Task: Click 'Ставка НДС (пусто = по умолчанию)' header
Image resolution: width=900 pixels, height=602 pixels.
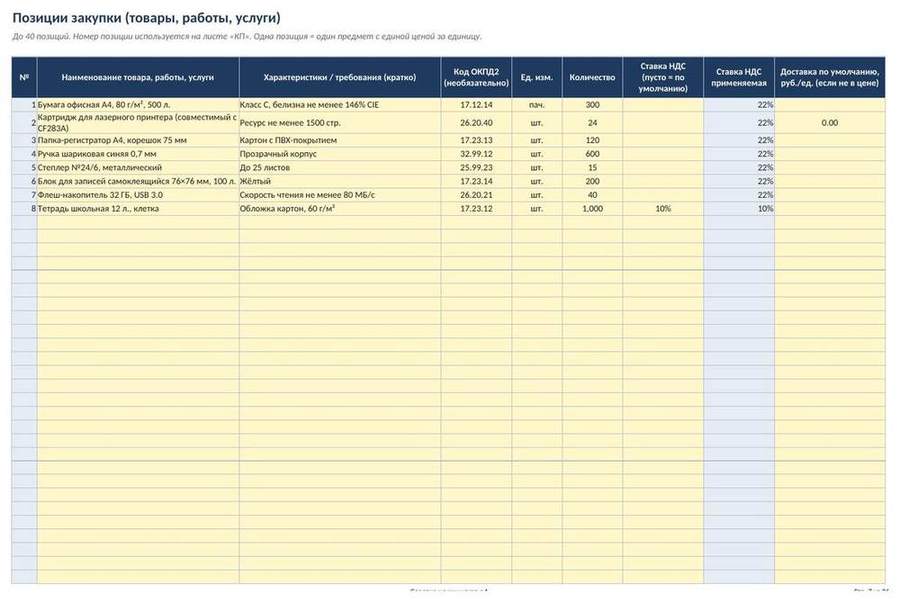Action: point(663,77)
